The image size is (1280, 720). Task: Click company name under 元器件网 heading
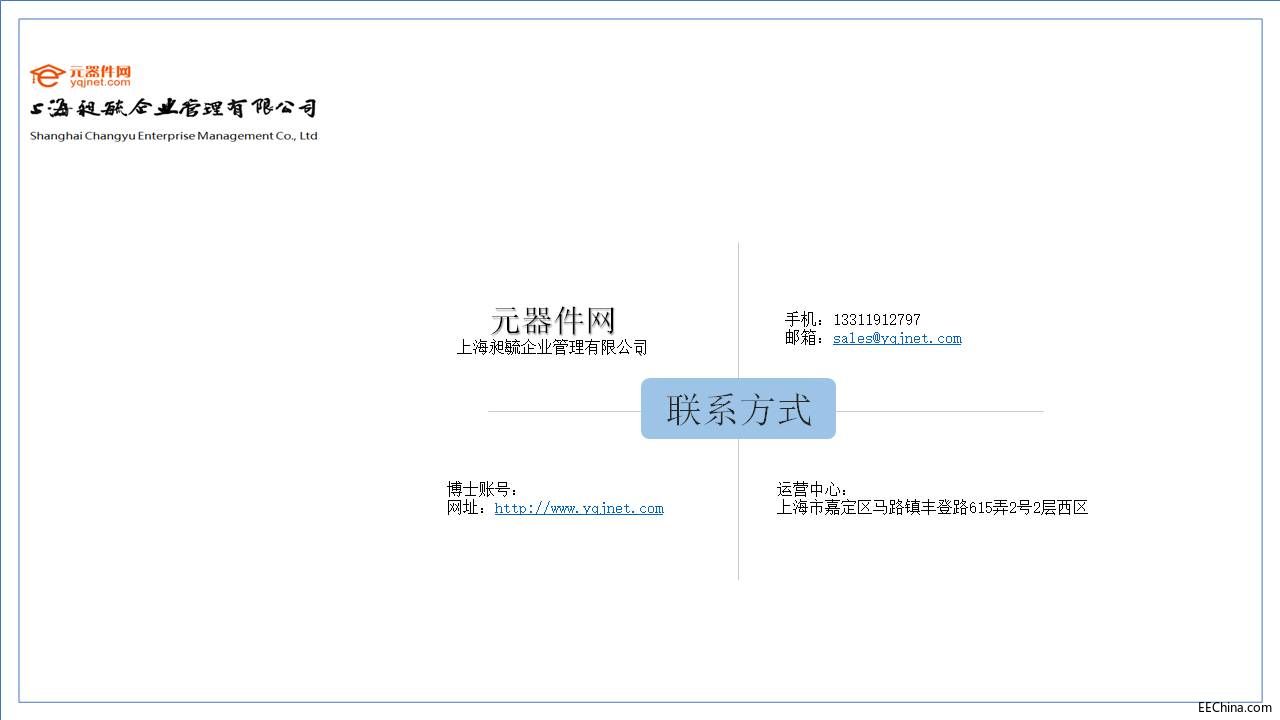(x=552, y=348)
